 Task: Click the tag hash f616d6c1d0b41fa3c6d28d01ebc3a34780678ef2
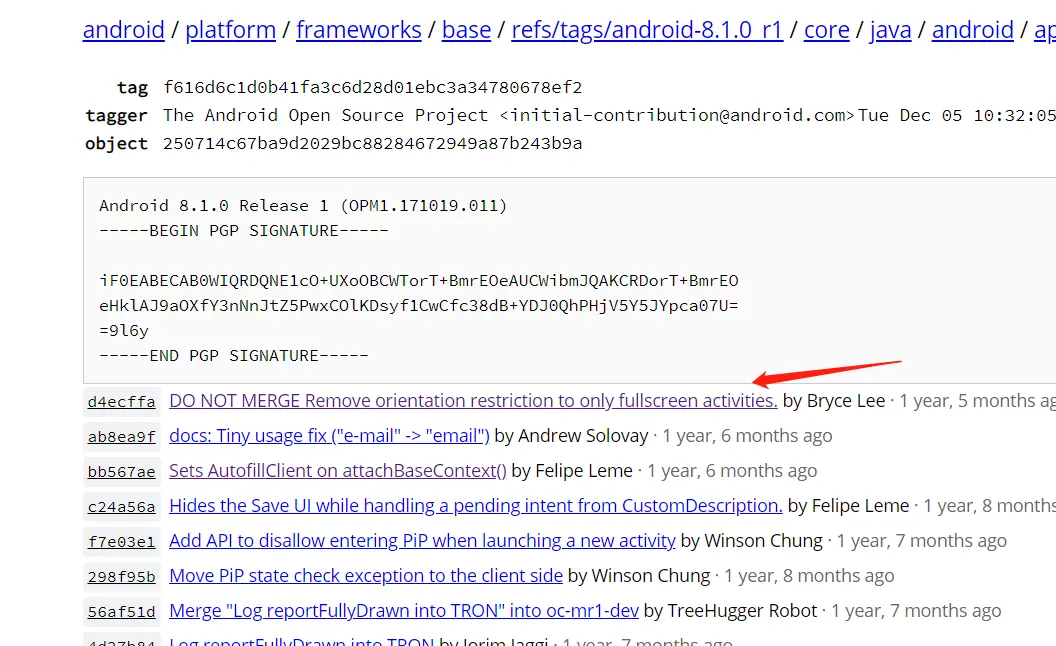[x=372, y=88]
